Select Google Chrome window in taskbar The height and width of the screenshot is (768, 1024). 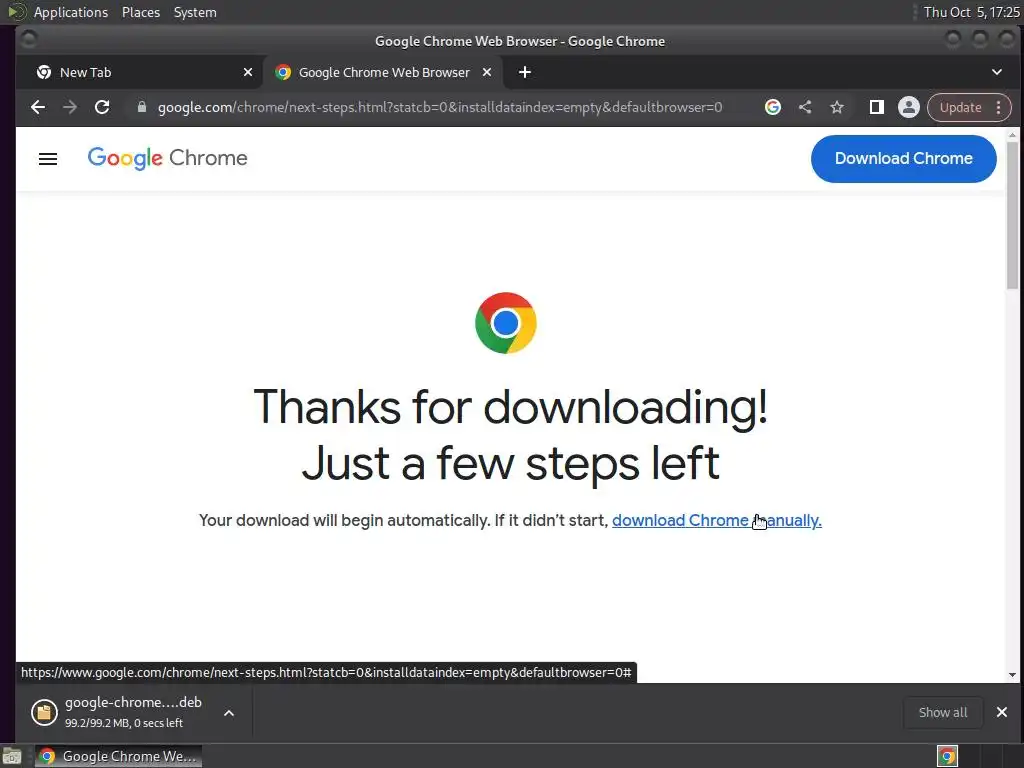pos(118,756)
